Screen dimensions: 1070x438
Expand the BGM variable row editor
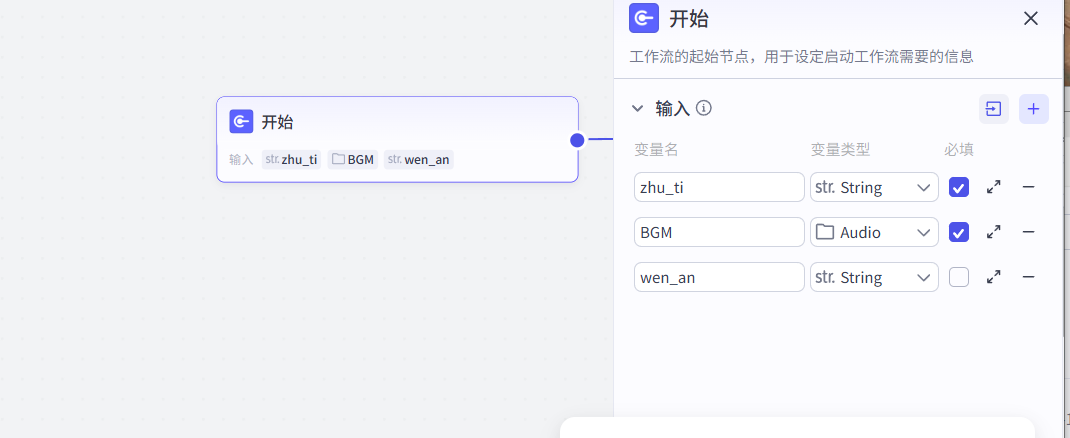point(994,232)
